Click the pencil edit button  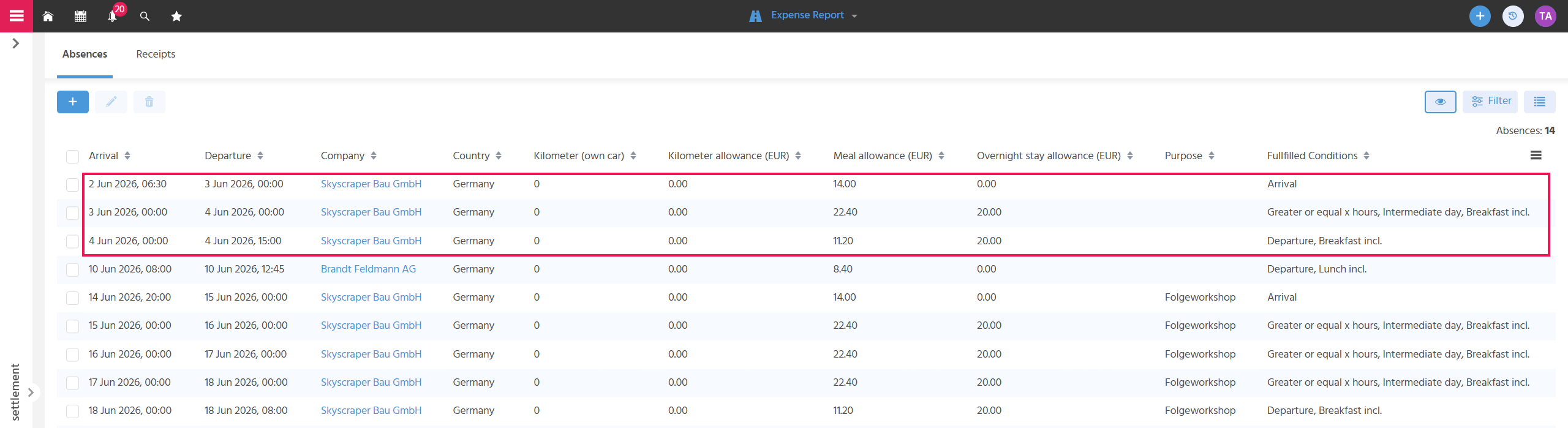click(111, 102)
